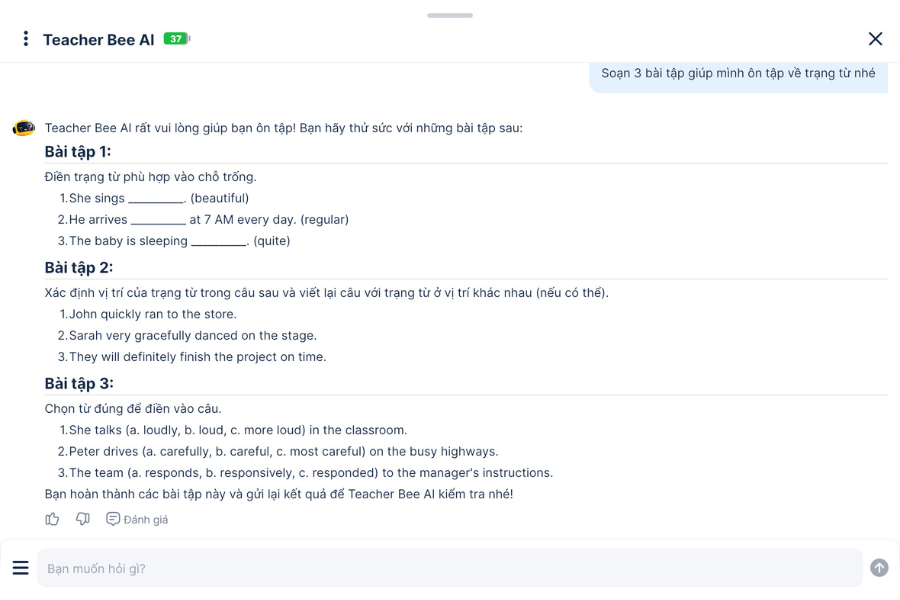Image resolution: width=900 pixels, height=600 pixels.
Task: Click the Đánh giá feedback icon
Action: (113, 519)
